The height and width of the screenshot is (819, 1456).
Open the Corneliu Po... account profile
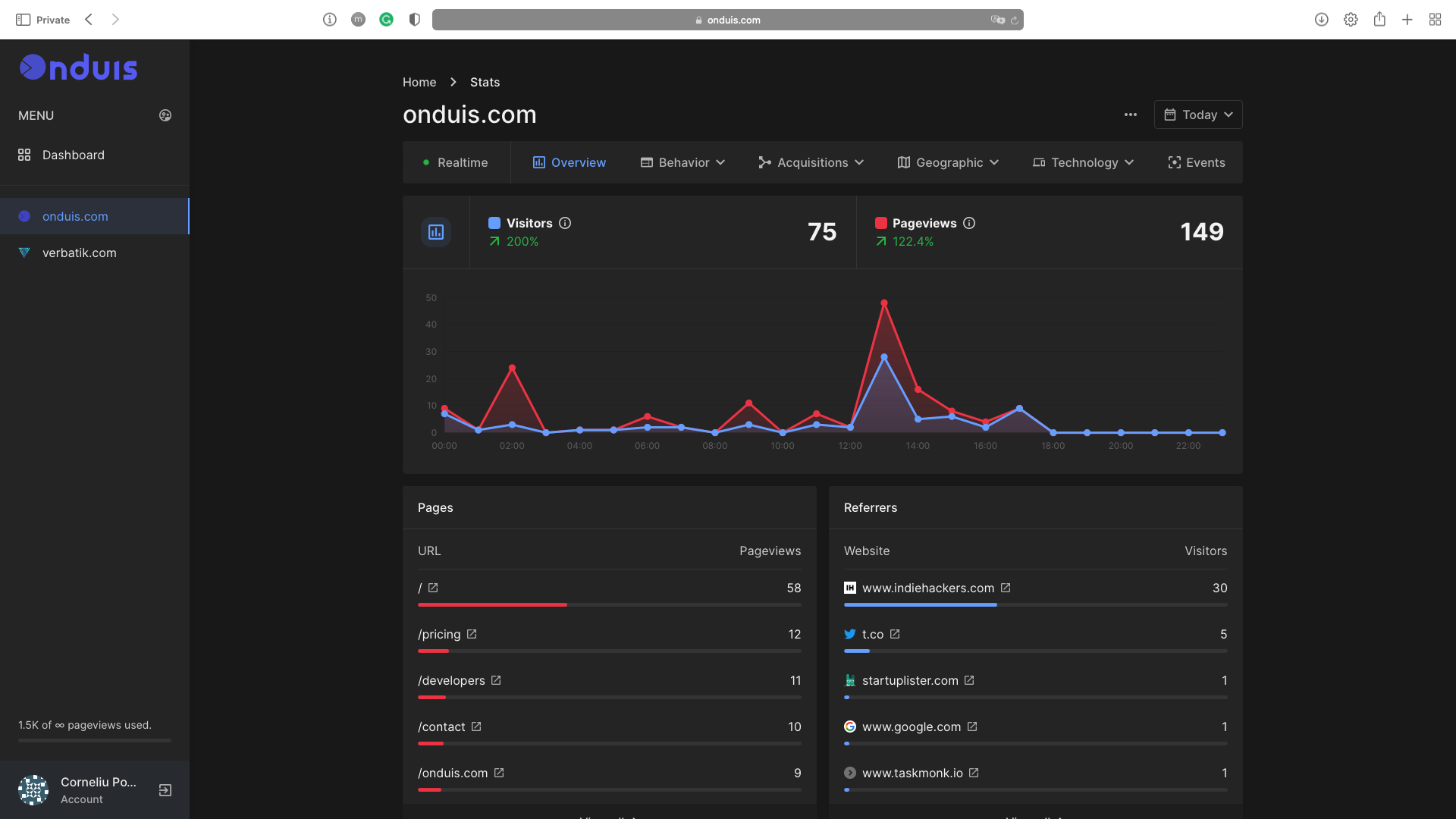[x=99, y=789]
